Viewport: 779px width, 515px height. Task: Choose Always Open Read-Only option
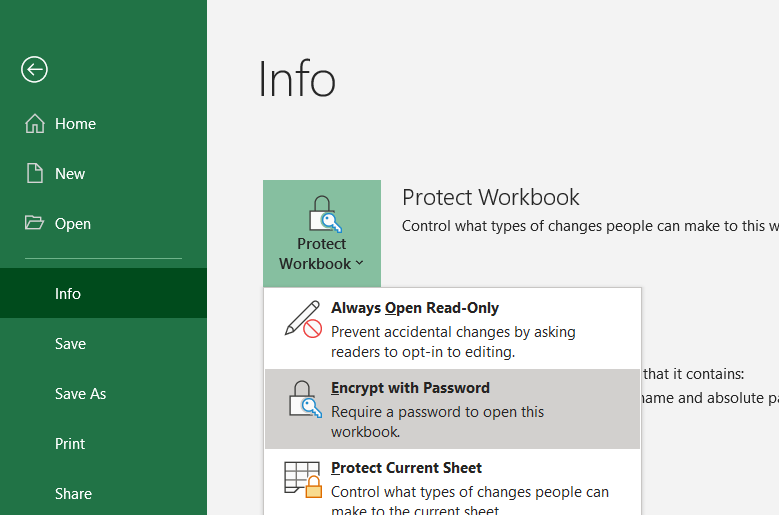click(x=453, y=329)
